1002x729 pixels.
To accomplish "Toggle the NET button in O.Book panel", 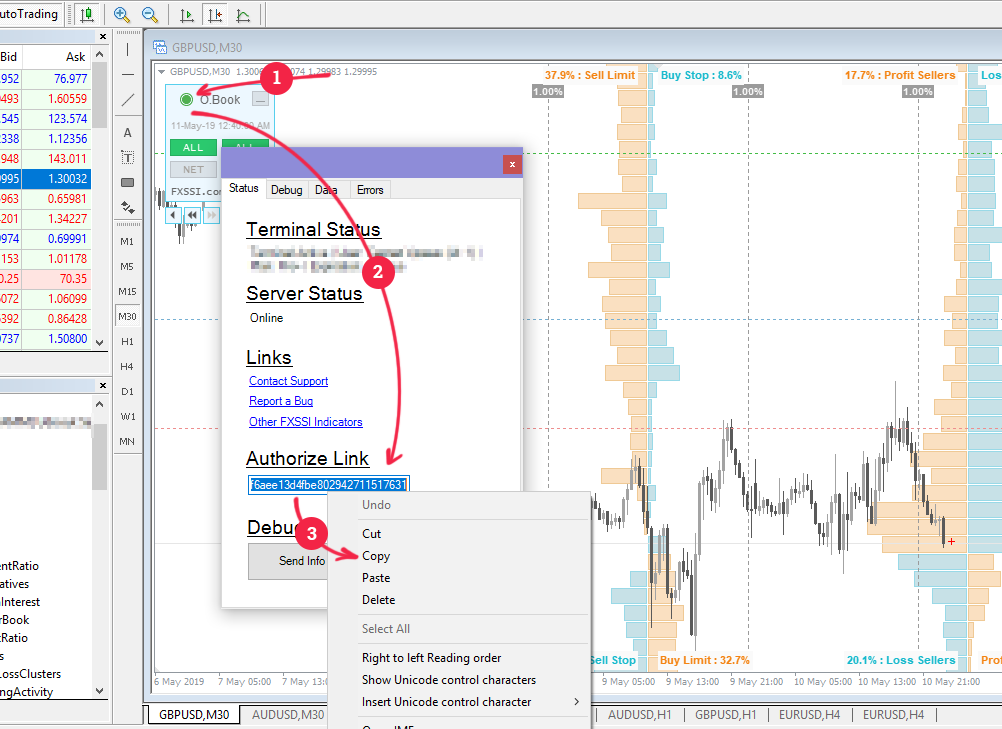I will (x=192, y=170).
